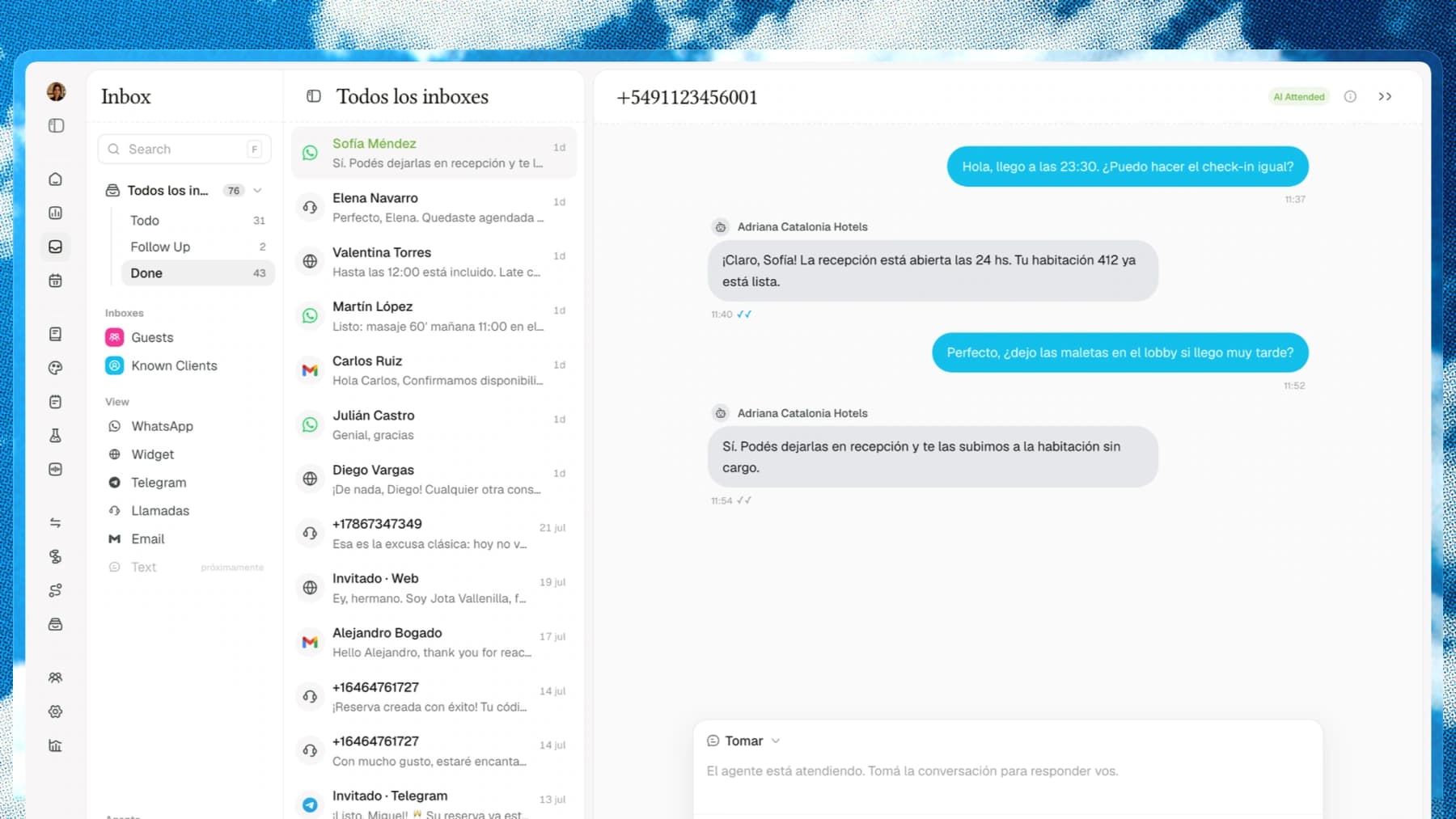Open the Tomar dropdown in the reply box
Screen dimensions: 1456x819
tap(743, 741)
